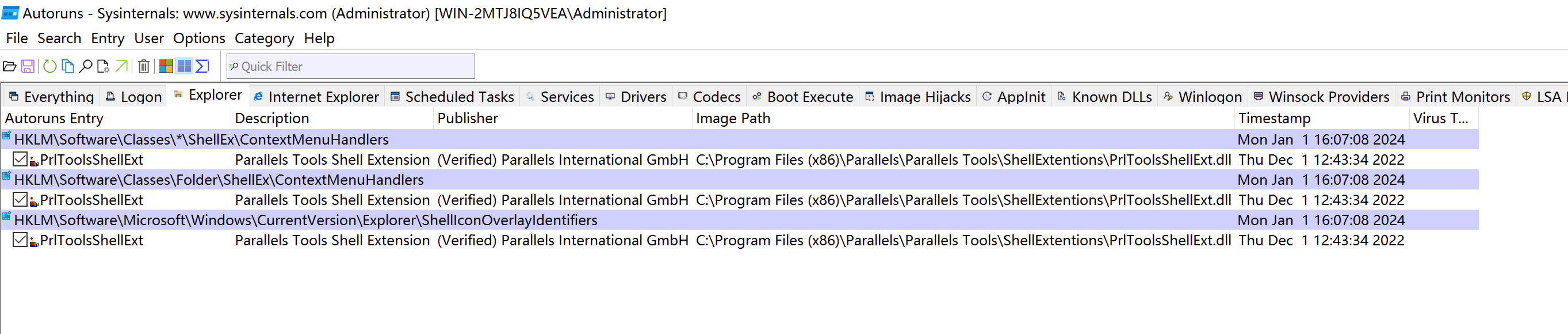1568x334 pixels.
Task: Open the Options menu
Action: (199, 39)
